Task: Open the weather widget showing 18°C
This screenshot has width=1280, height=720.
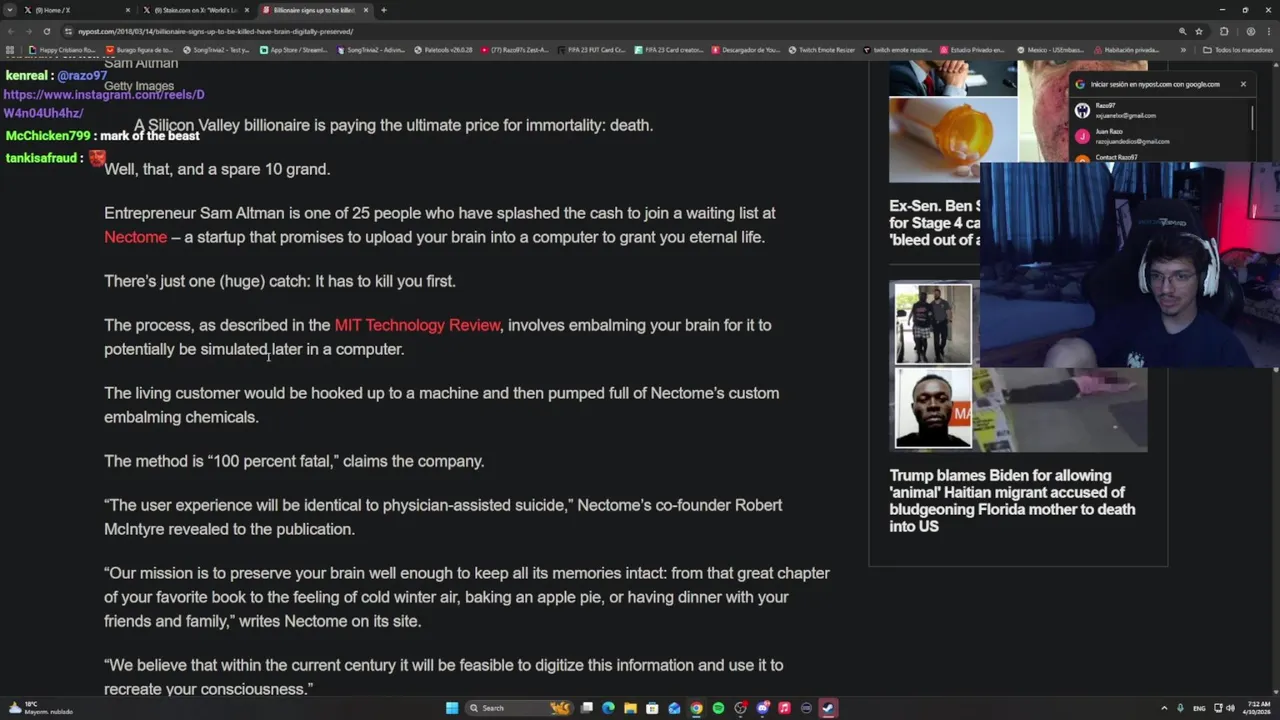Action: coord(40,708)
